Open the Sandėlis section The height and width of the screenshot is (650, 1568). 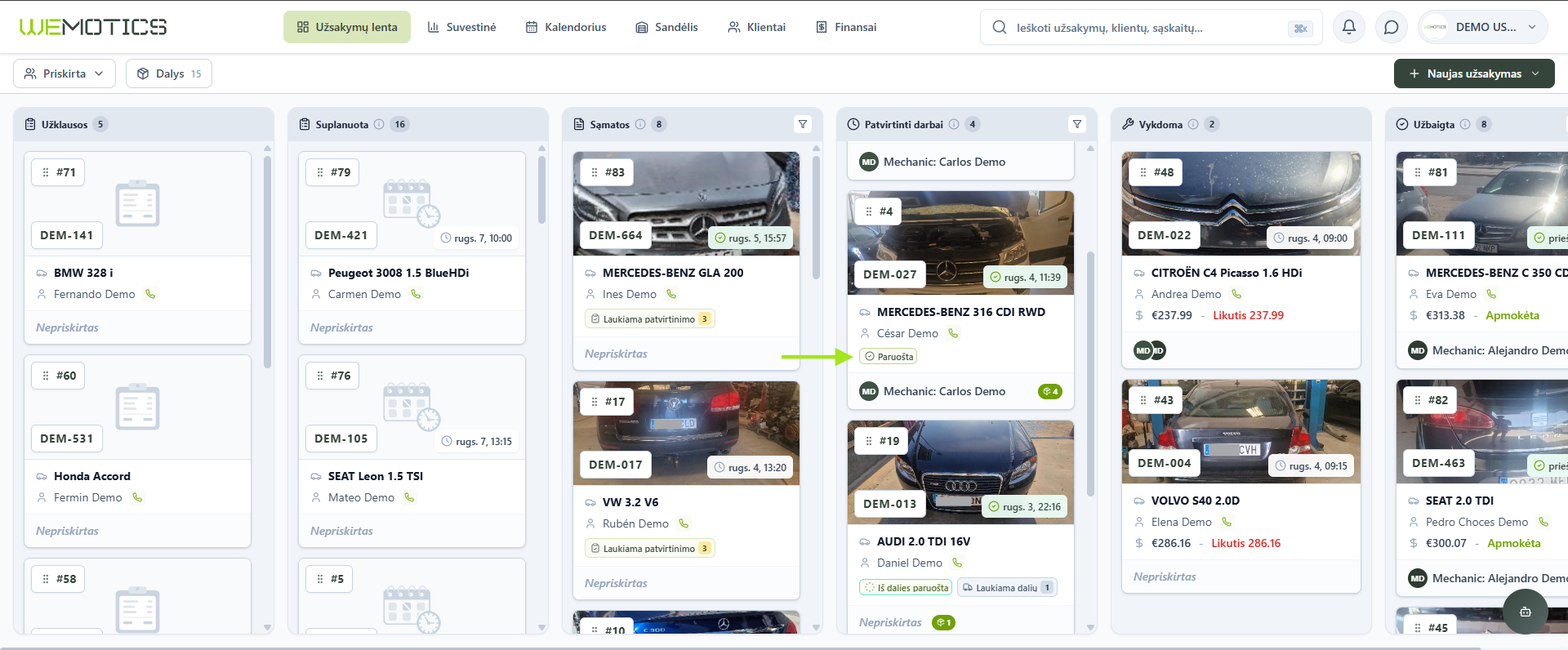[x=666, y=27]
